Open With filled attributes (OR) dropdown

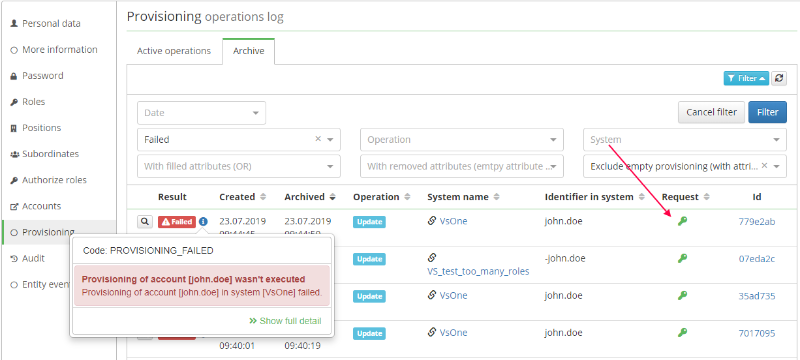click(x=239, y=166)
